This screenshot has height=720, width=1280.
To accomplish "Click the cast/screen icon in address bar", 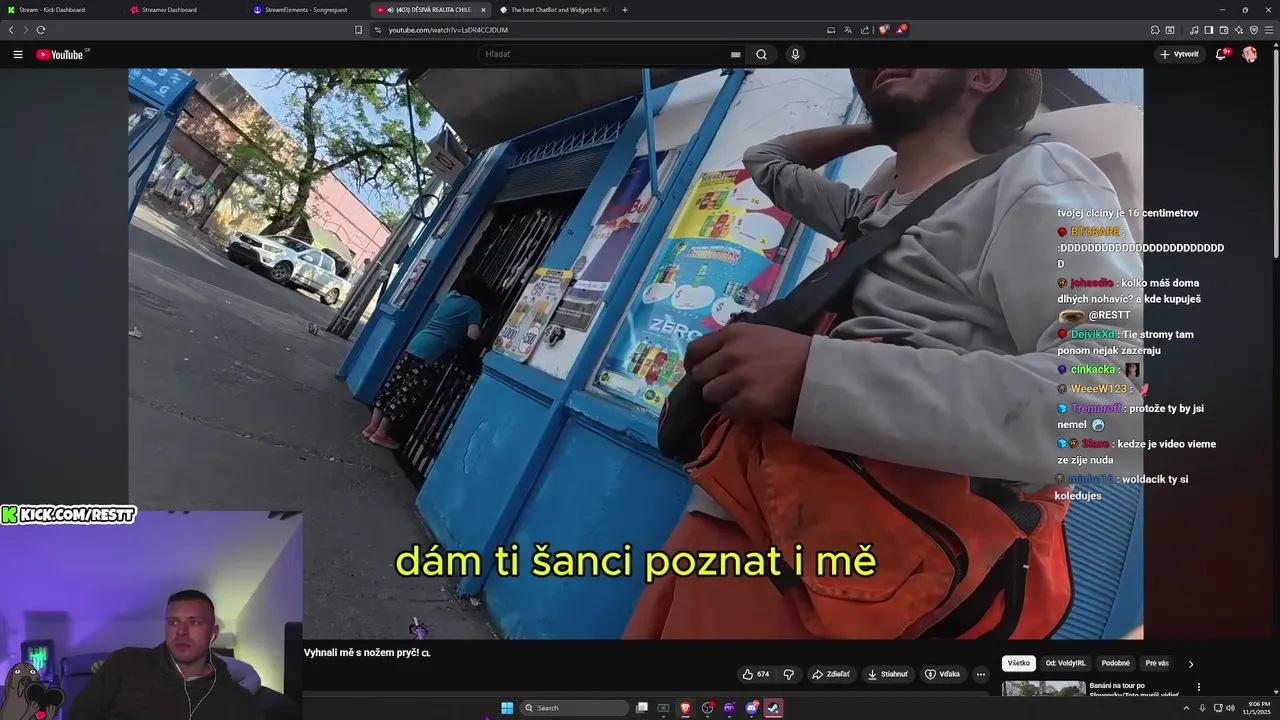I will (831, 30).
